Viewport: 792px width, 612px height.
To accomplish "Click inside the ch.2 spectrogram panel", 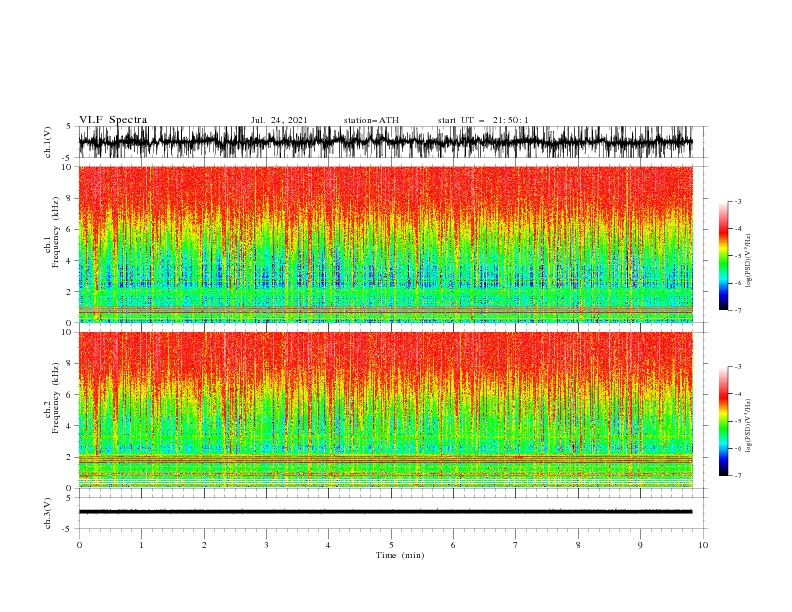I will click(385, 410).
